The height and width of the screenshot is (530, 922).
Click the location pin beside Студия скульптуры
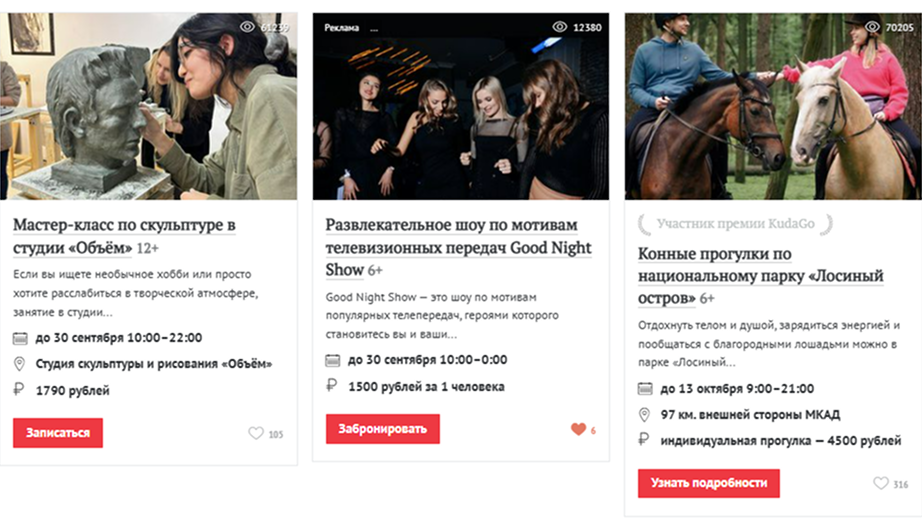point(19,364)
